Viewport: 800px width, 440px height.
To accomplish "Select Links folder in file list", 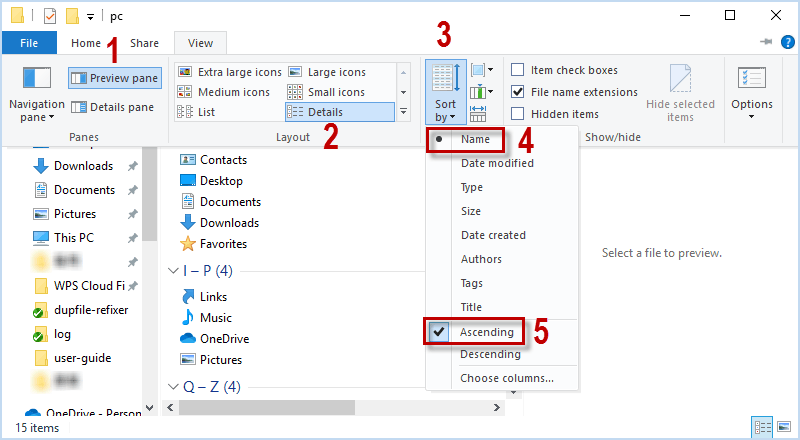I will tap(204, 297).
